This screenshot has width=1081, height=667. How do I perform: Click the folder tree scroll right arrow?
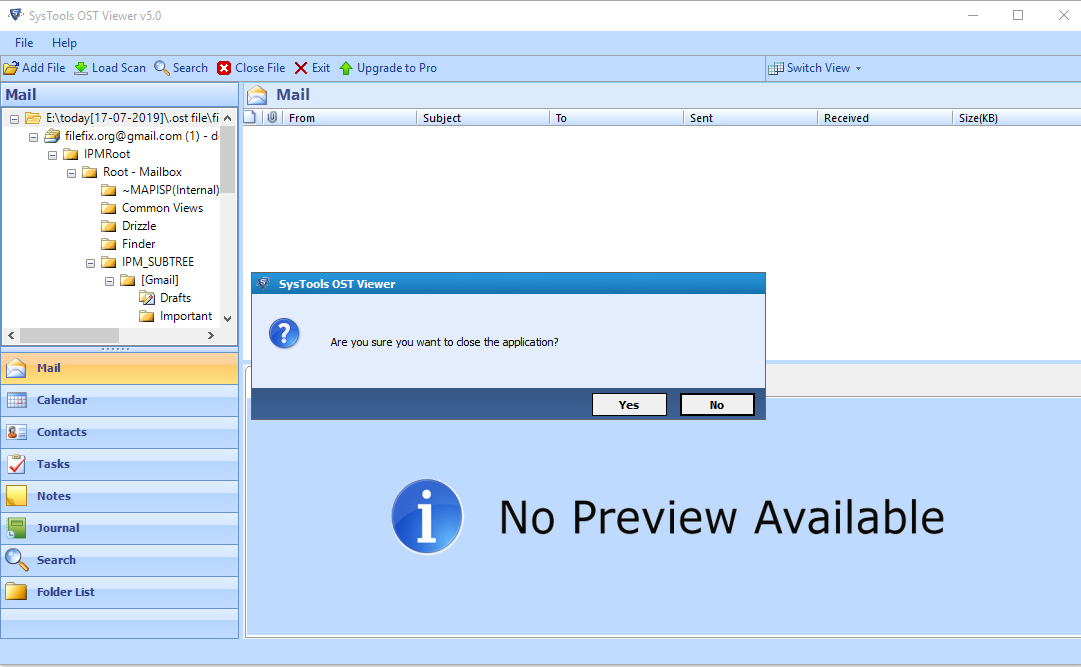click(x=211, y=335)
